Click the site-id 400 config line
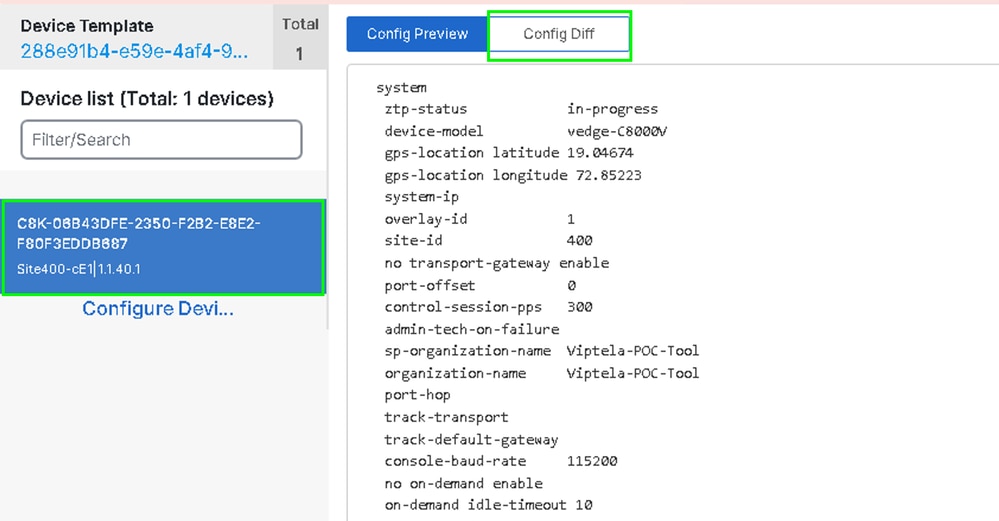 pos(488,241)
